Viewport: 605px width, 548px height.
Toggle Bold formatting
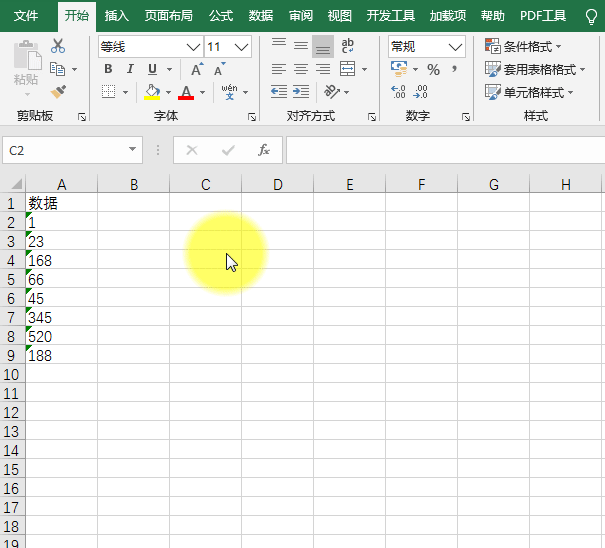[x=108, y=69]
